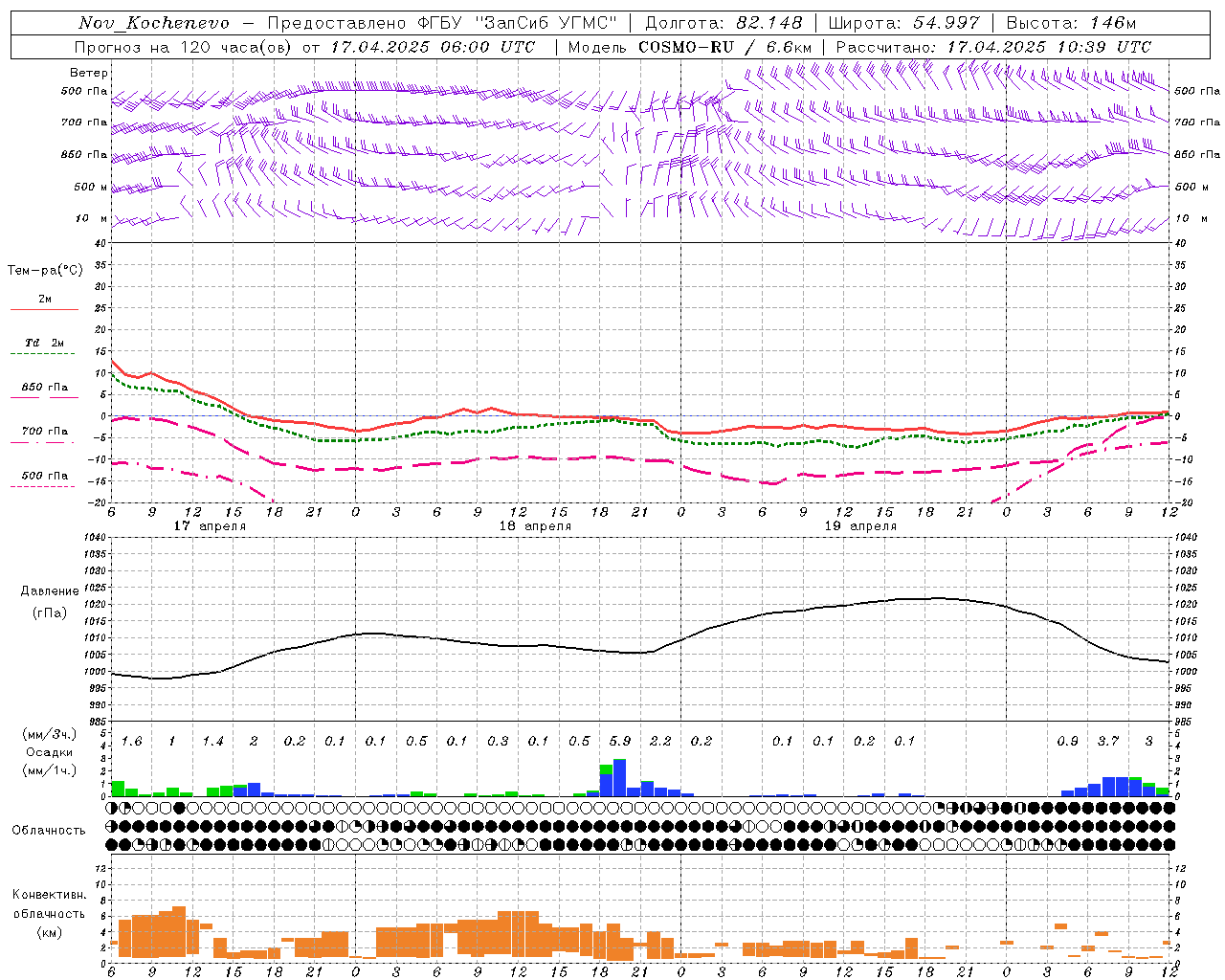Screen dimensions: 1225x980
Task: Click the 'Ветер' wind panel label
Action: pyautogui.click(x=89, y=73)
